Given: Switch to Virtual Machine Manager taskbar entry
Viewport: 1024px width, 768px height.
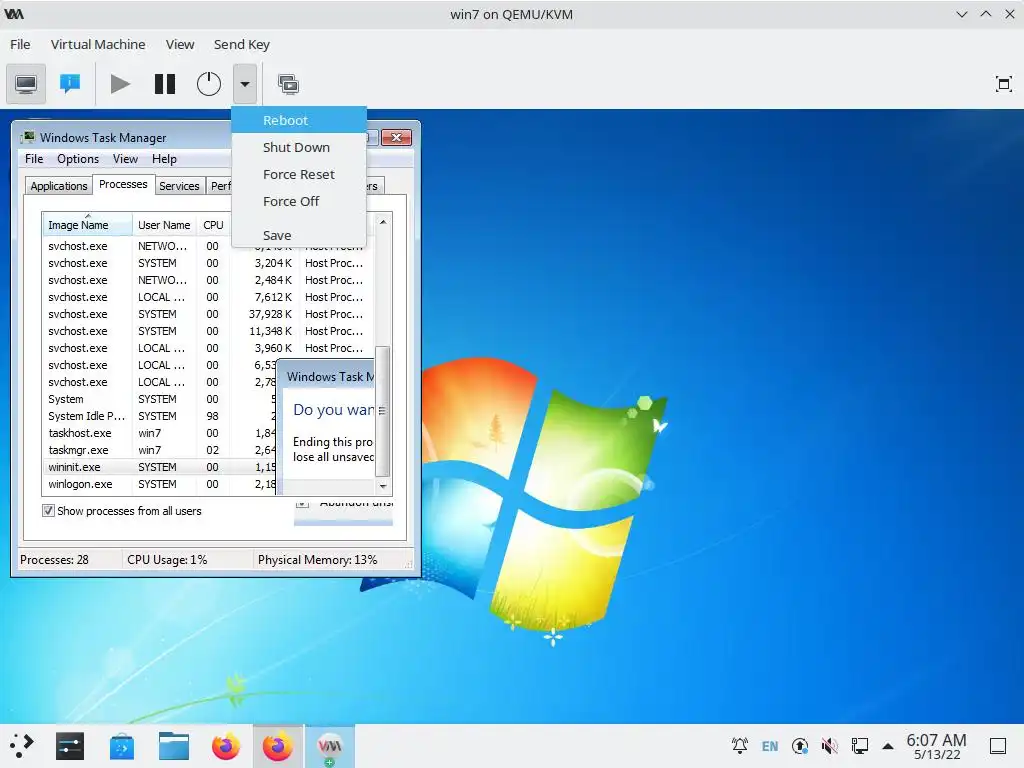Looking at the screenshot, I should [x=329, y=746].
